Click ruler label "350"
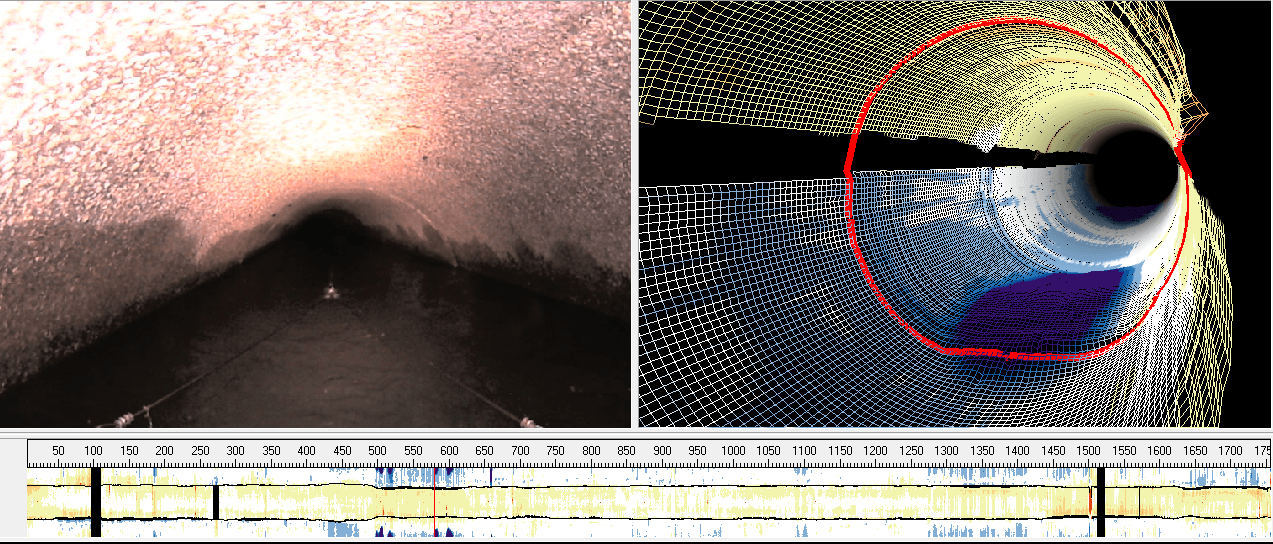1273x544 pixels. coord(270,452)
